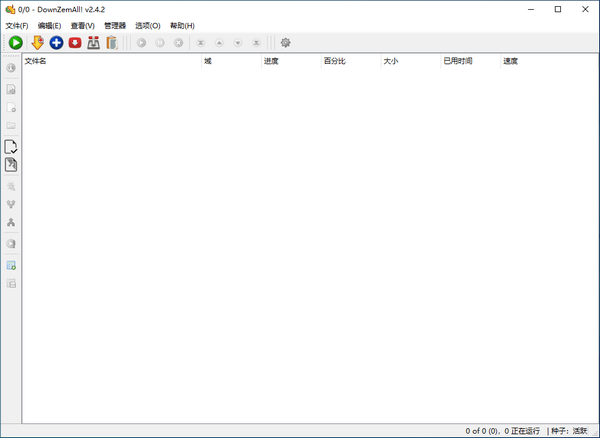Click the red download icon in toolbar
The width and height of the screenshot is (600, 438).
click(75, 43)
